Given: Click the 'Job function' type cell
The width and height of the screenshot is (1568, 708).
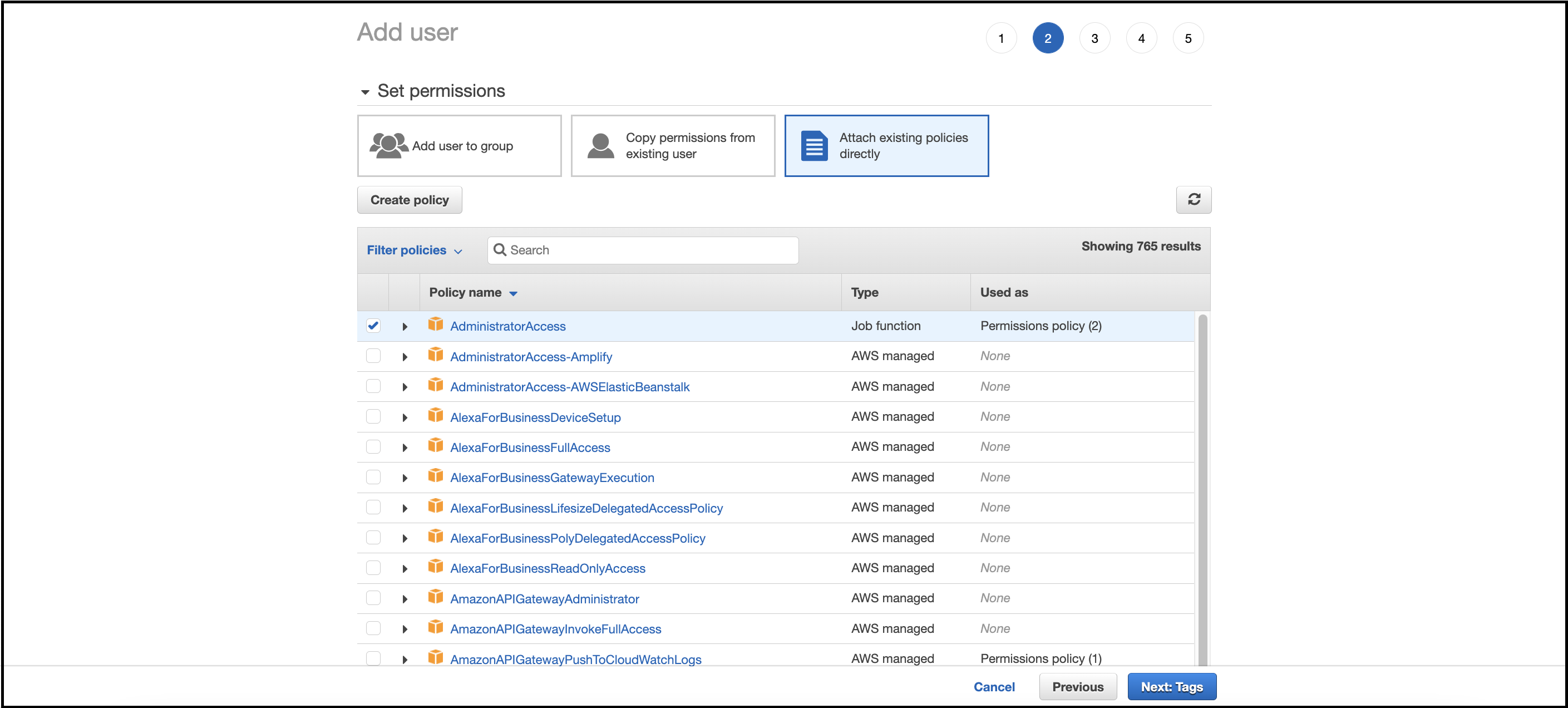Looking at the screenshot, I should pyautogui.click(x=886, y=326).
